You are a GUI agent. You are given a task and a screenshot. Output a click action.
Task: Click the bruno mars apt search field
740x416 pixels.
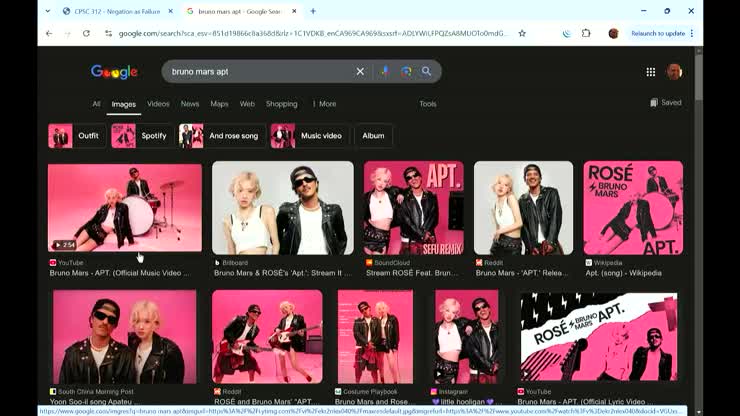[258, 72]
